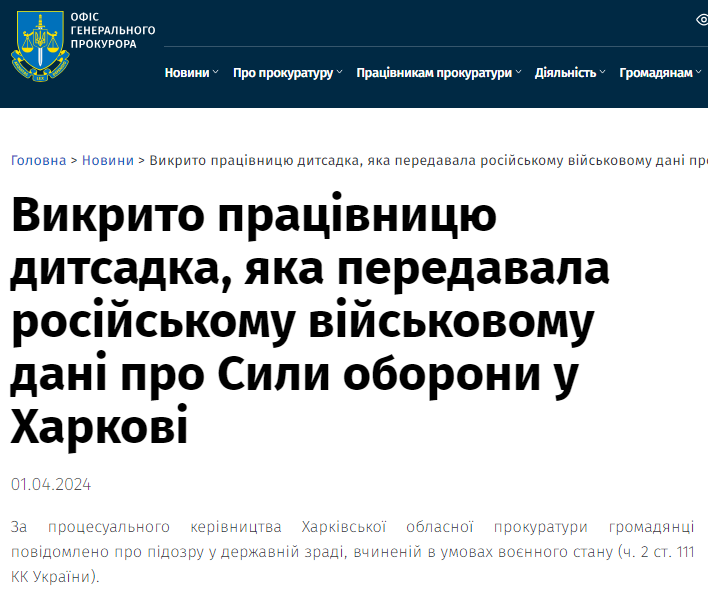Screen dimensions: 708x590
Task: Click the Офіс Генерального Прокурора header text
Action: click(112, 30)
